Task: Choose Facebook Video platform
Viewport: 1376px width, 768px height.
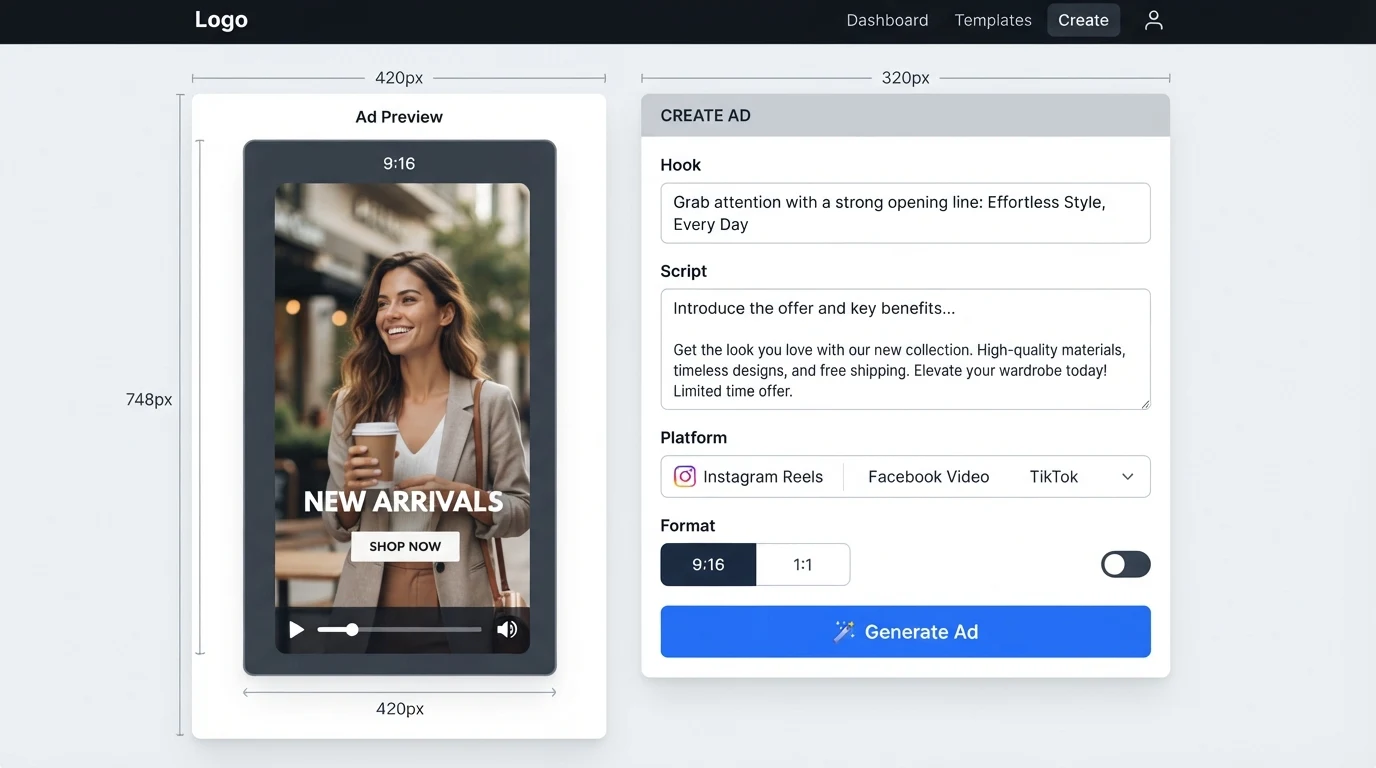Action: (x=928, y=477)
